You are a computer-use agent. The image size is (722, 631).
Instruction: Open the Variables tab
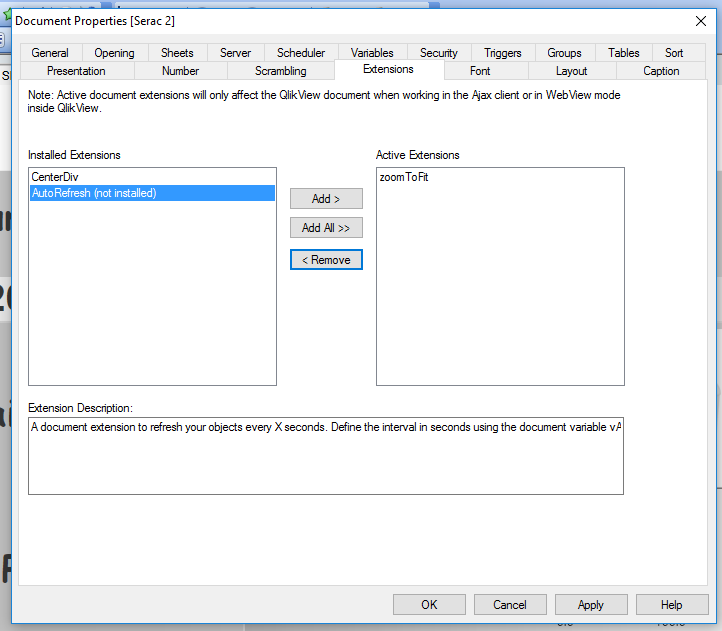click(x=372, y=53)
